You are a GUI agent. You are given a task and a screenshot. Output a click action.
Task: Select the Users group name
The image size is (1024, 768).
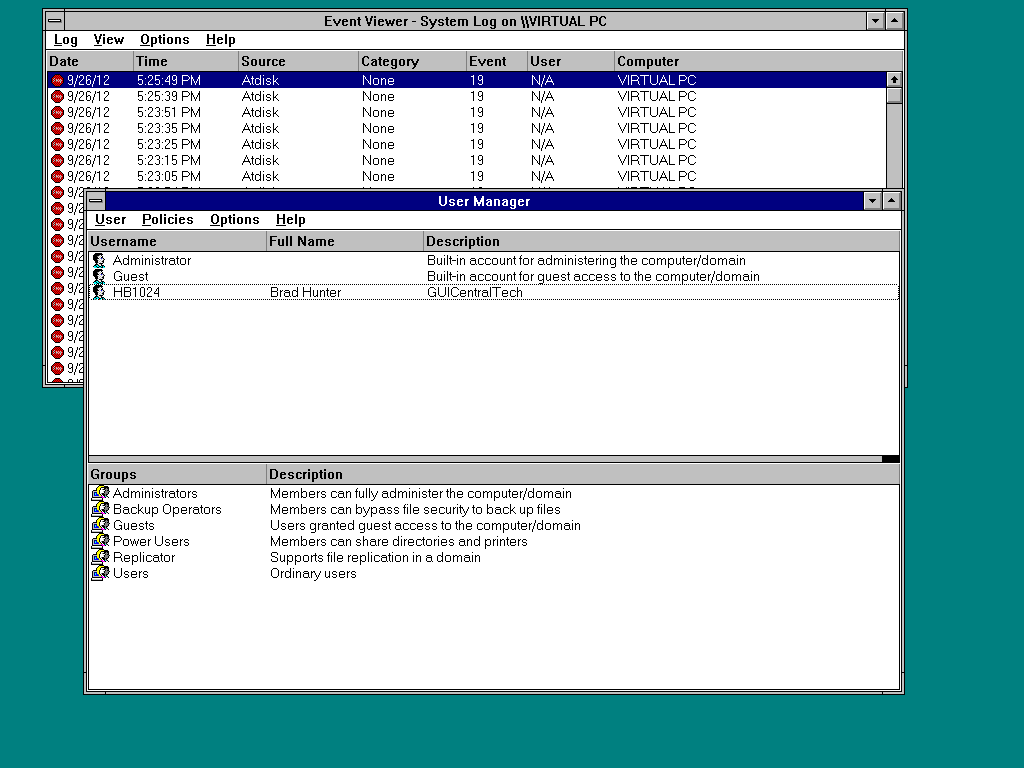(x=131, y=573)
